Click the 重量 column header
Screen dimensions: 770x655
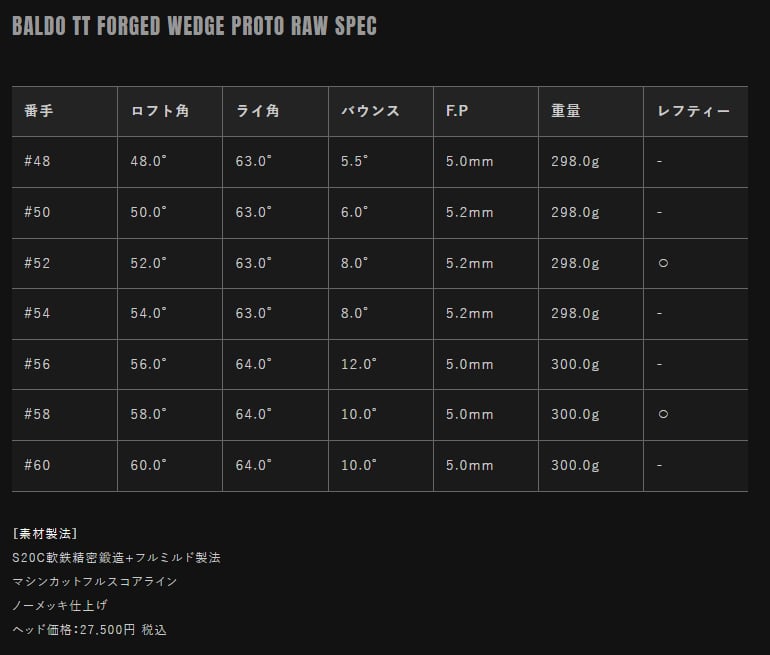pyautogui.click(x=566, y=111)
